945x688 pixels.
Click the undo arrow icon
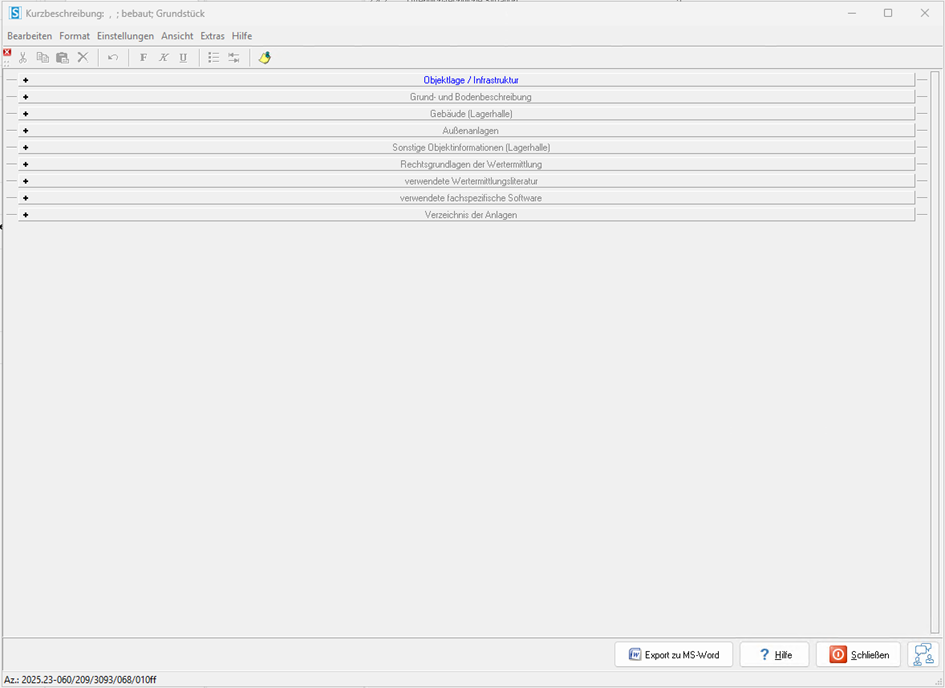click(x=113, y=58)
